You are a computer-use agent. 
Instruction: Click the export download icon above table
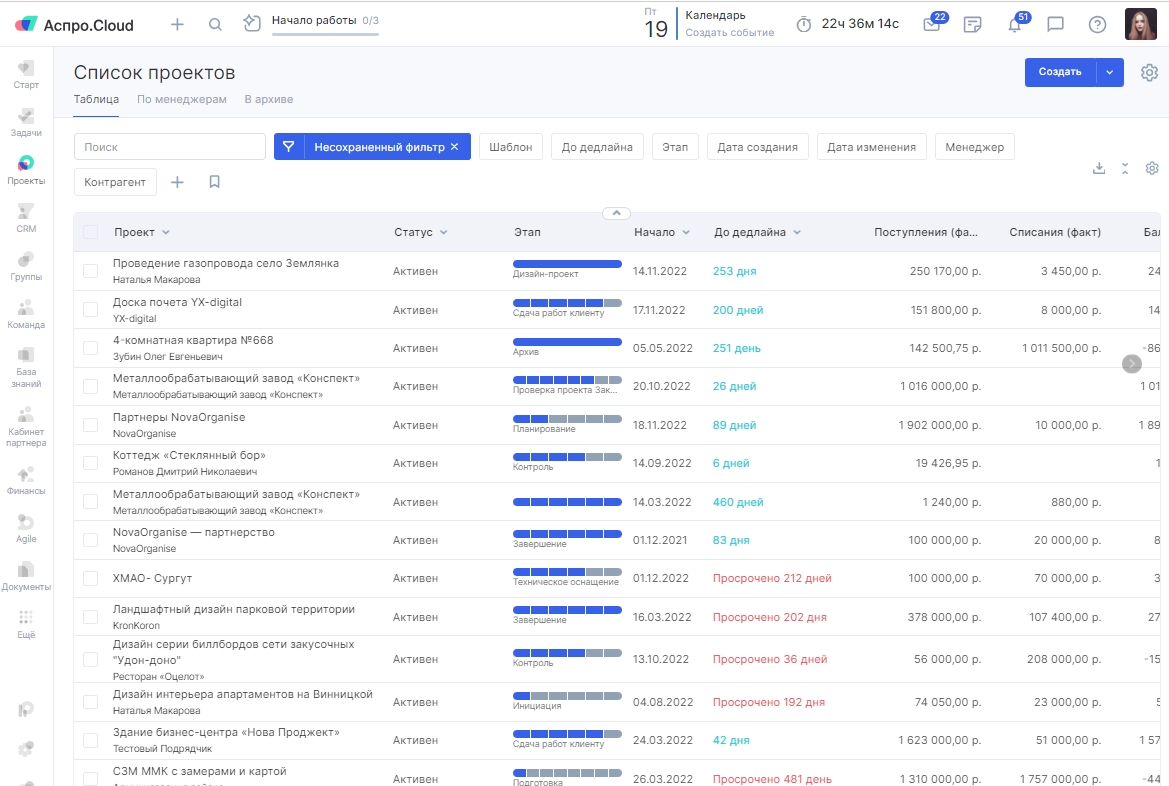[1099, 168]
